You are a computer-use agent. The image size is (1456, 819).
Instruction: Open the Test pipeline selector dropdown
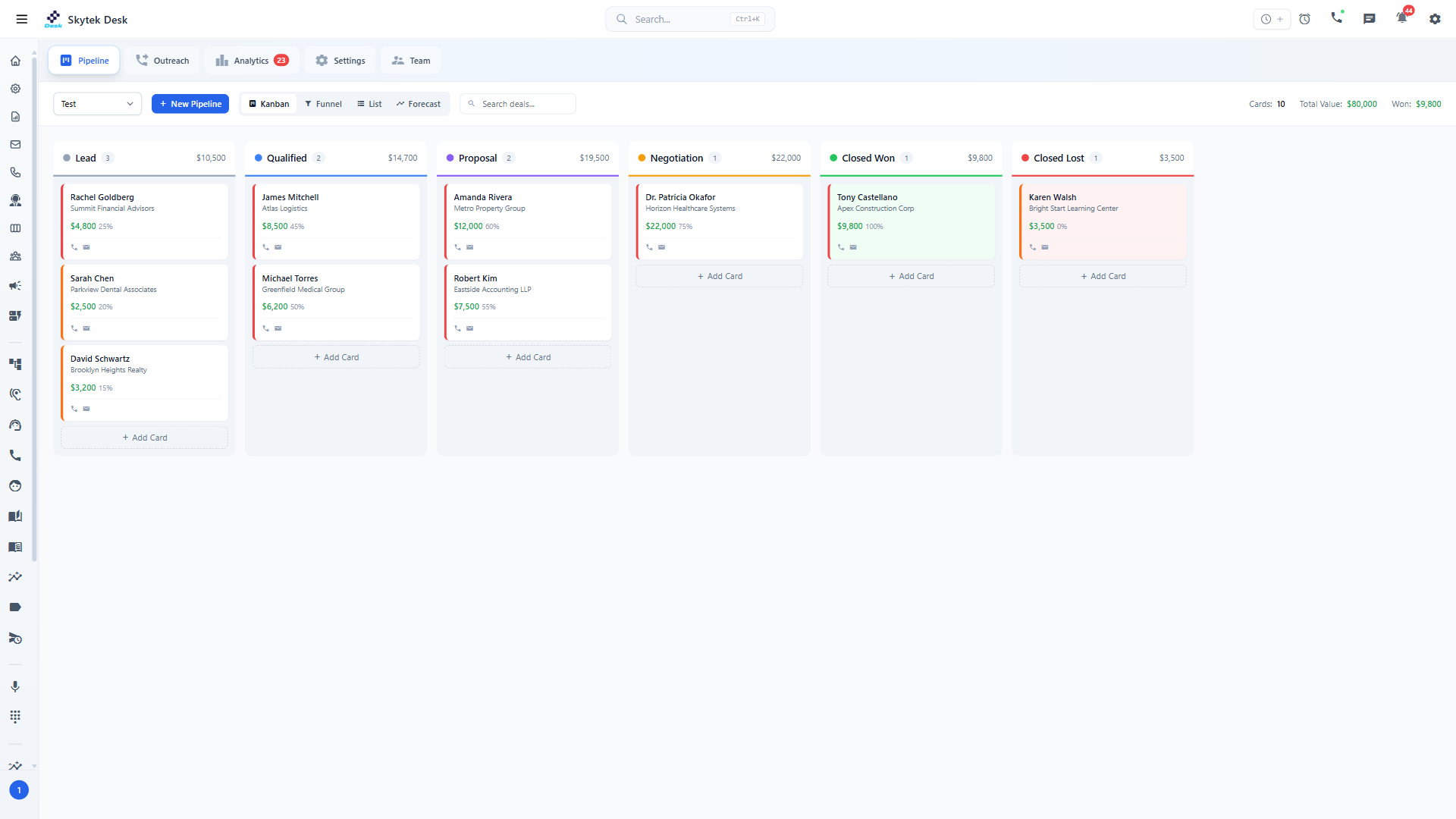point(97,104)
